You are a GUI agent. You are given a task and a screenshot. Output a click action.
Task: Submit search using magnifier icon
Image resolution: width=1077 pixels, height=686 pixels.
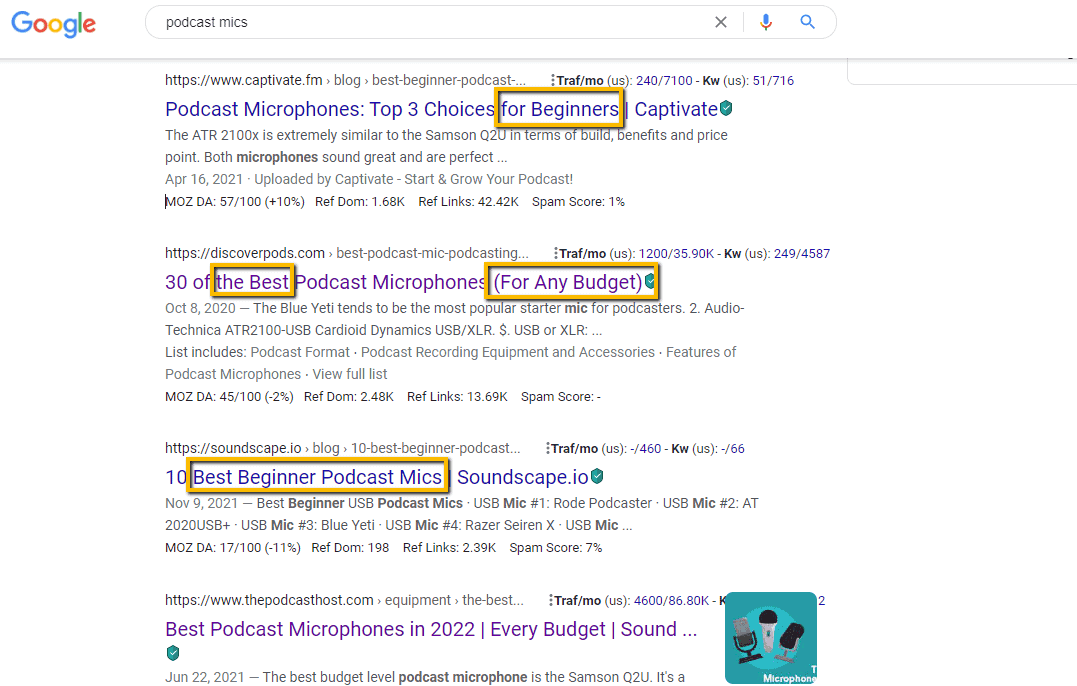pyautogui.click(x=808, y=22)
